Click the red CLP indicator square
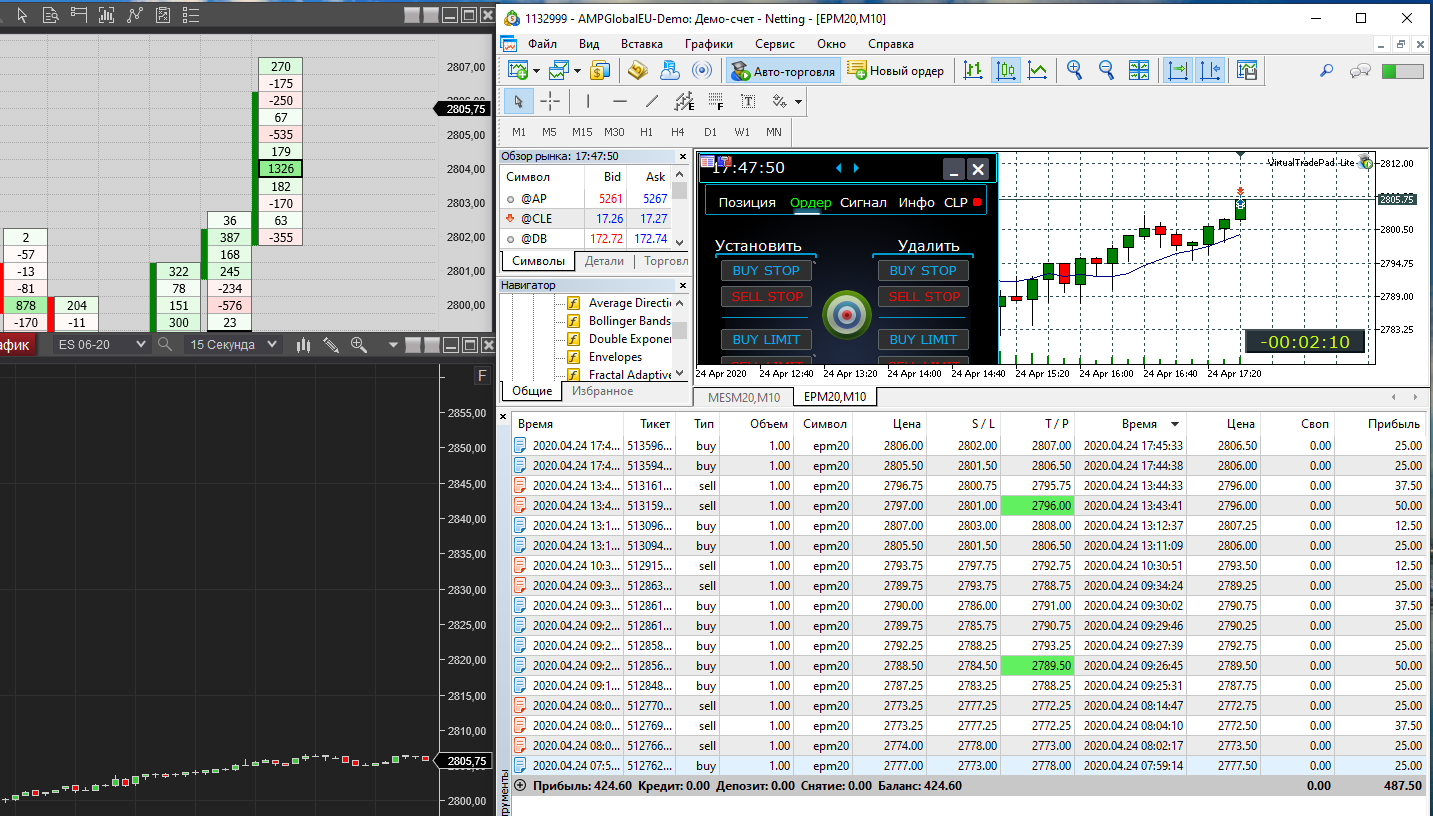The height and width of the screenshot is (816, 1433). point(977,202)
